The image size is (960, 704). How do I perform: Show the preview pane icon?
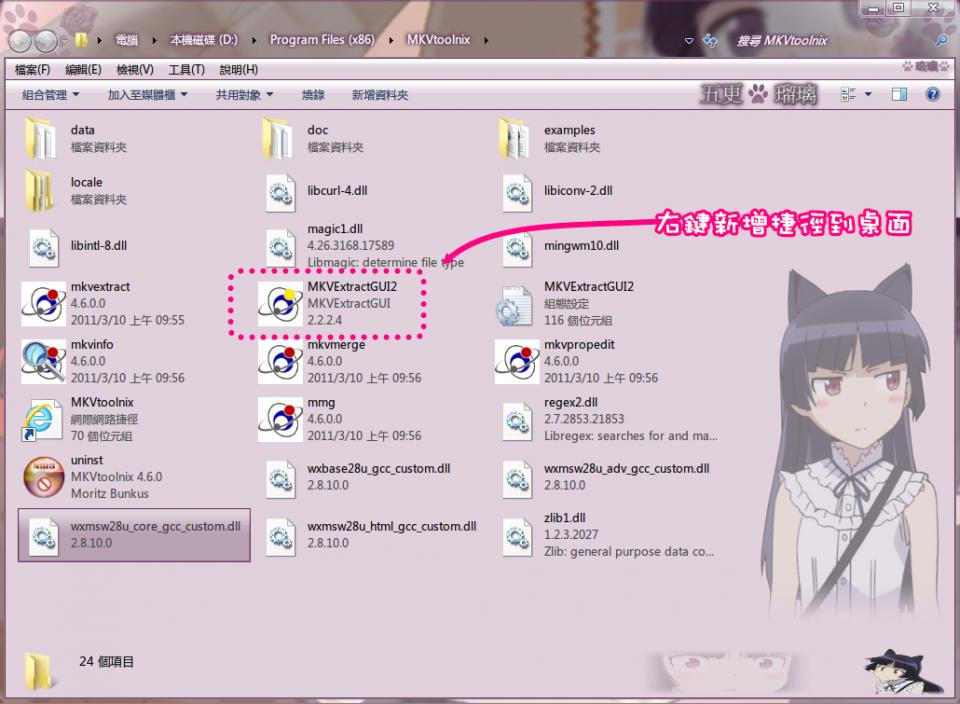click(x=898, y=93)
